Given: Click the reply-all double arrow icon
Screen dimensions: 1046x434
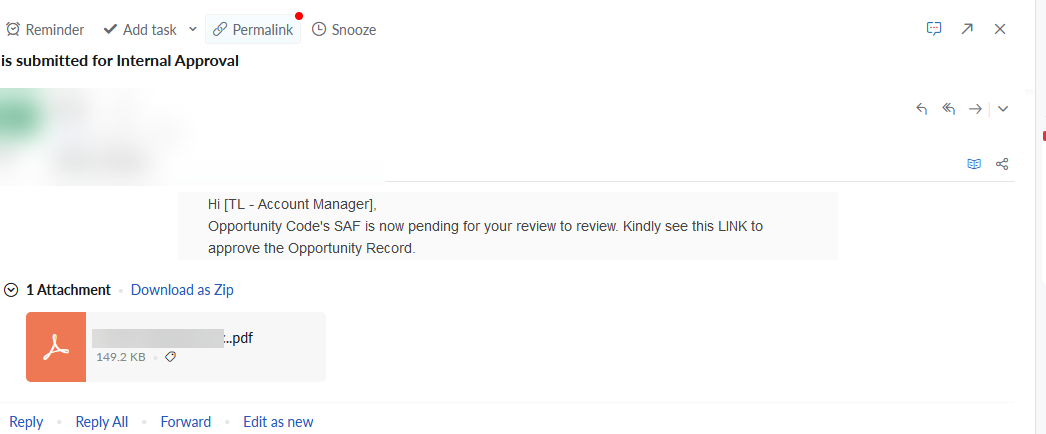Looking at the screenshot, I should pyautogui.click(x=949, y=109).
